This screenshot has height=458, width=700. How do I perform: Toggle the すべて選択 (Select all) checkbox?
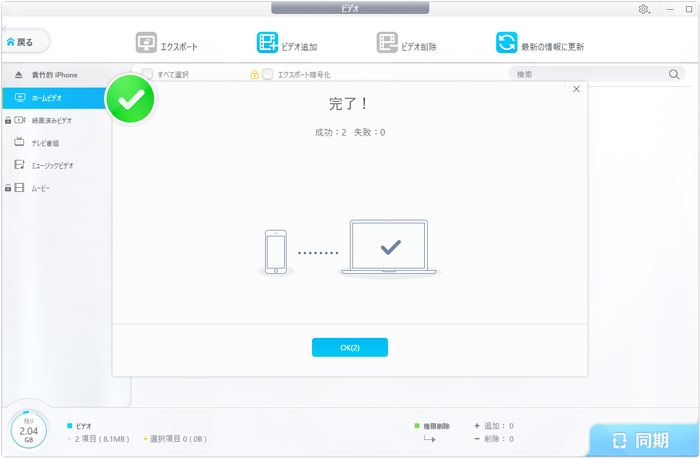148,74
